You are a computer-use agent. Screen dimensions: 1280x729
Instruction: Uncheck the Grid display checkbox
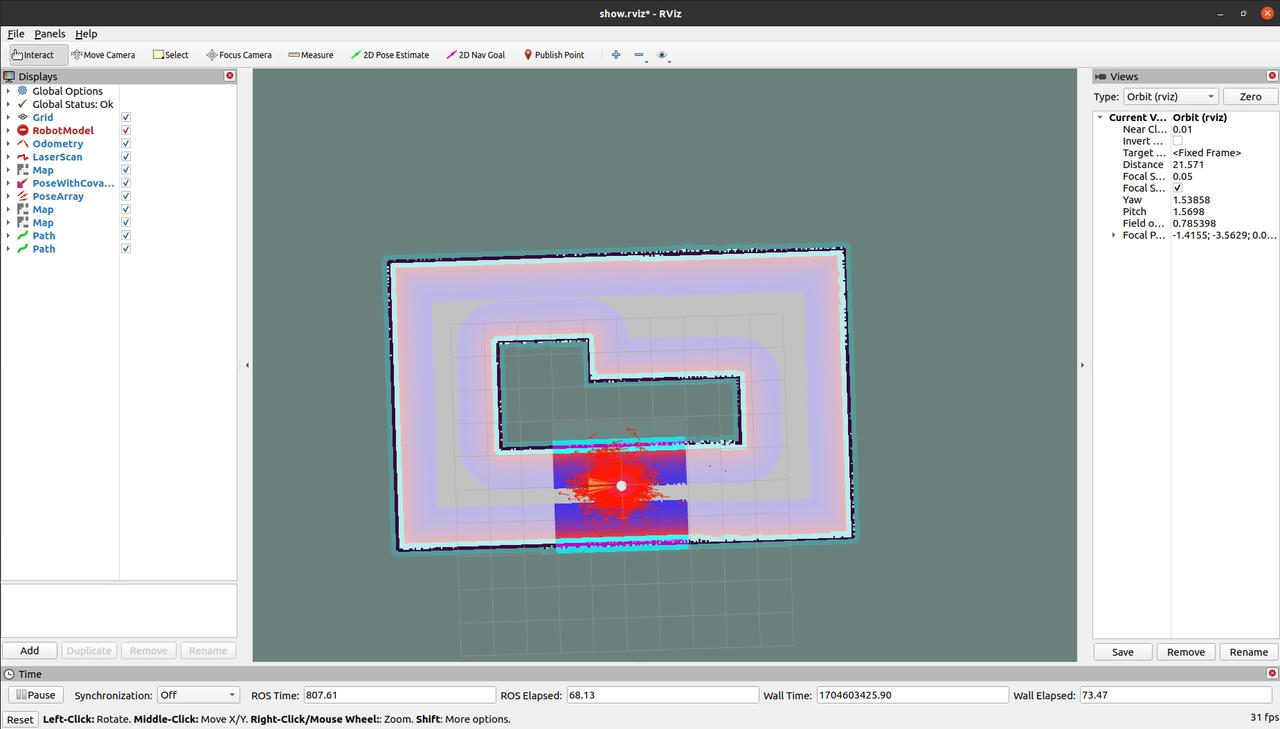click(x=126, y=117)
